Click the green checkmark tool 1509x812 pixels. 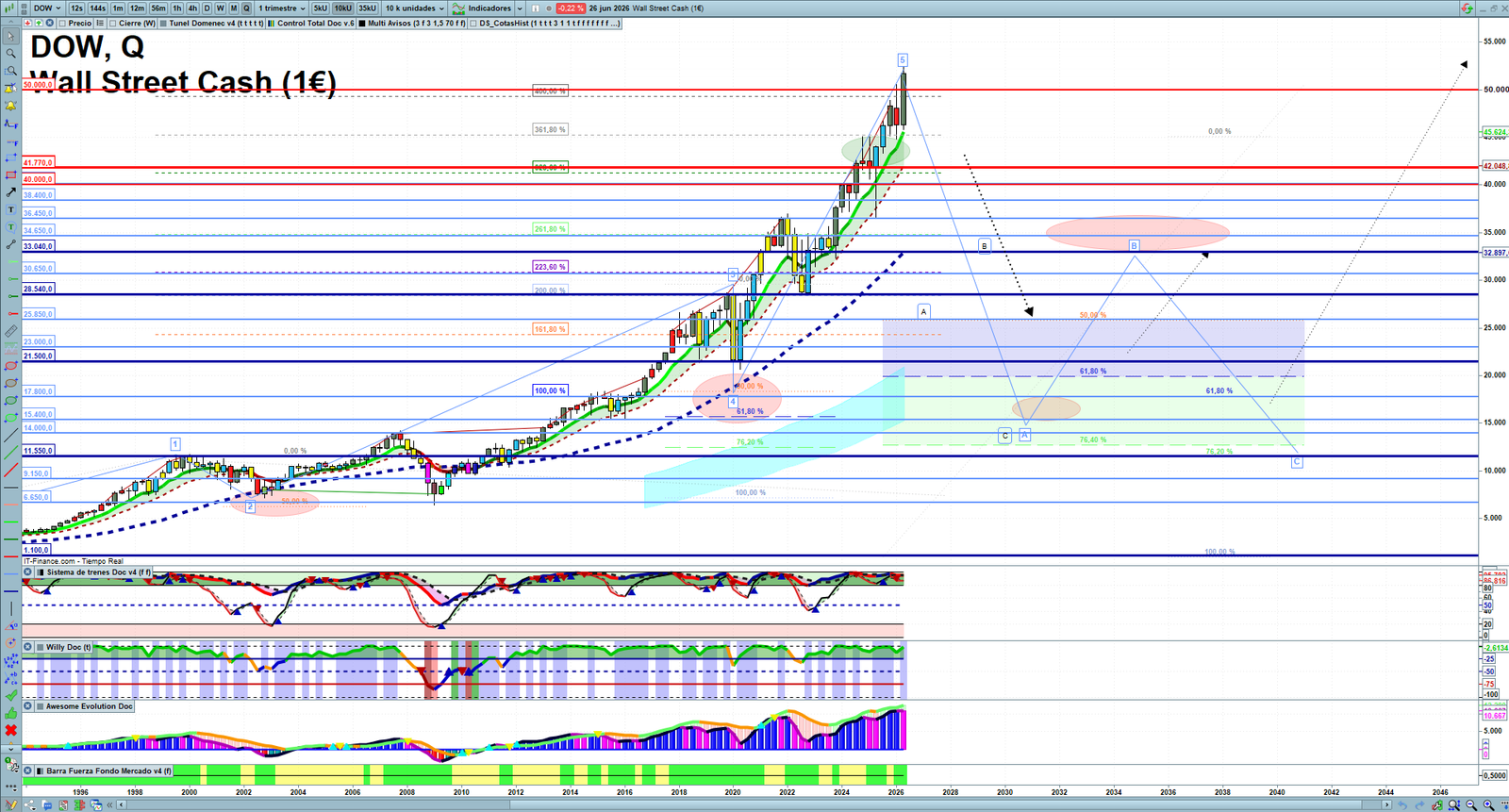pyautogui.click(x=10, y=695)
